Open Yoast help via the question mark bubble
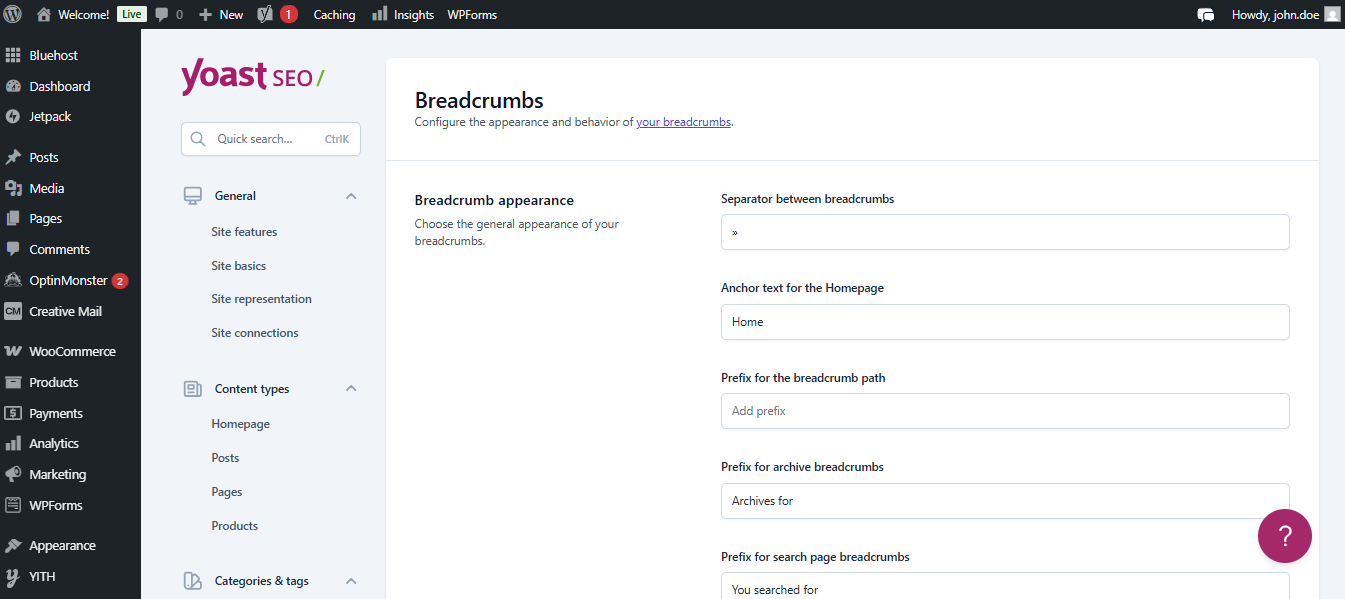Viewport: 1345px width, 599px height. pyautogui.click(x=1284, y=536)
